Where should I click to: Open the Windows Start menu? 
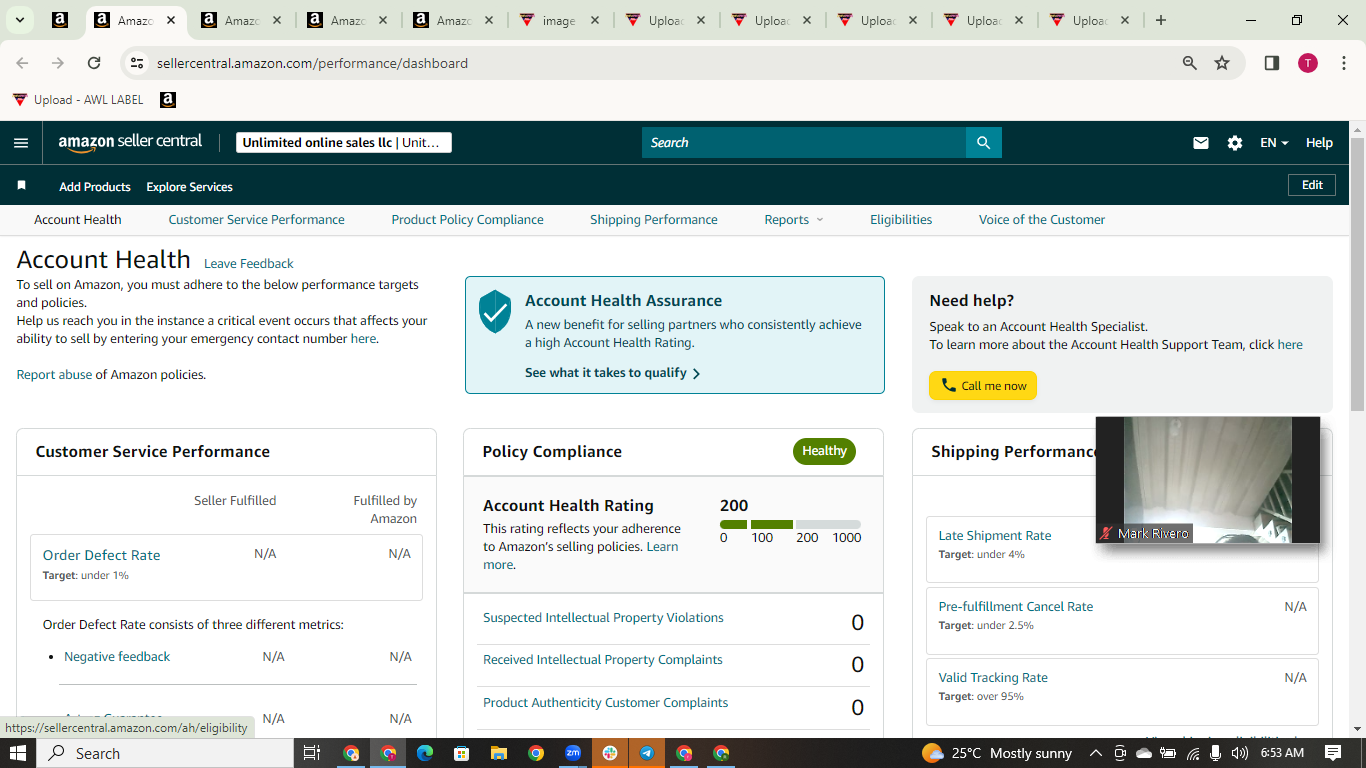coord(18,753)
